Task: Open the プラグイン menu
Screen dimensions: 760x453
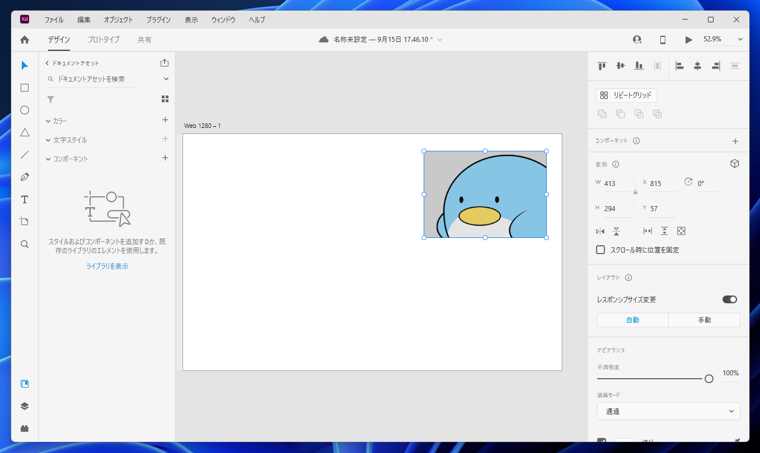Action: [158, 20]
